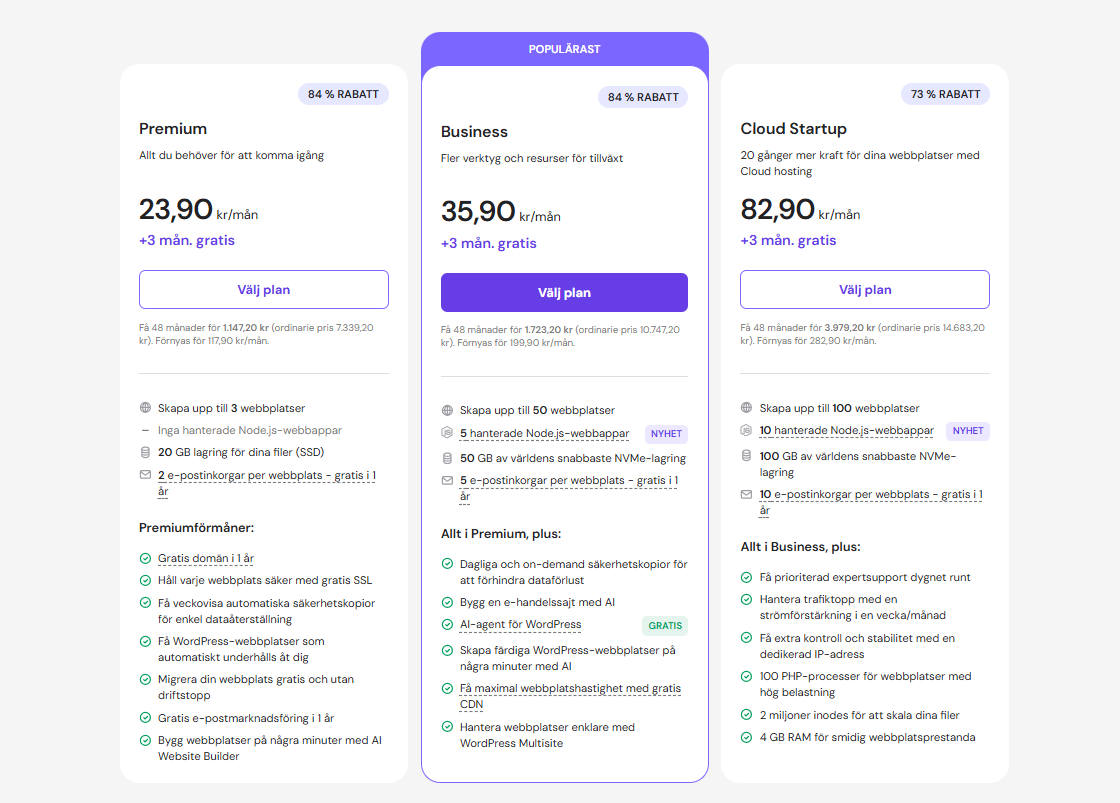This screenshot has height=803, width=1120.
Task: Click the POPULÄRAST banner
Action: pyautogui.click(x=564, y=49)
